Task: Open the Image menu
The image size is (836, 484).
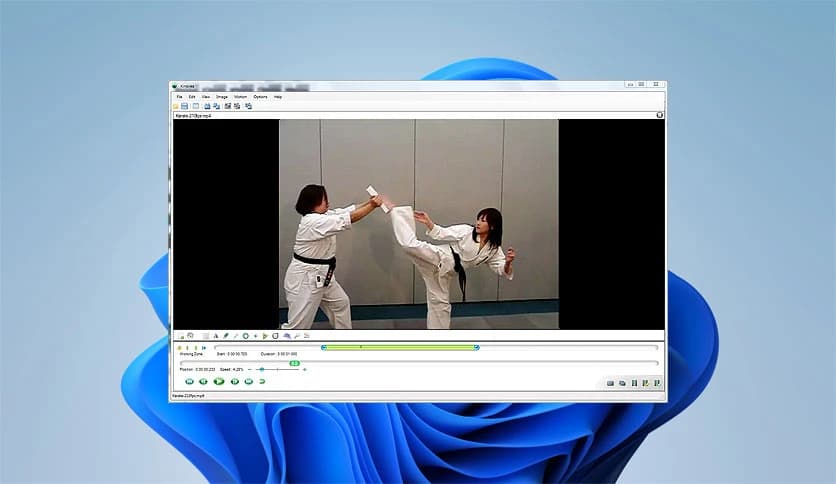Action: [222, 97]
